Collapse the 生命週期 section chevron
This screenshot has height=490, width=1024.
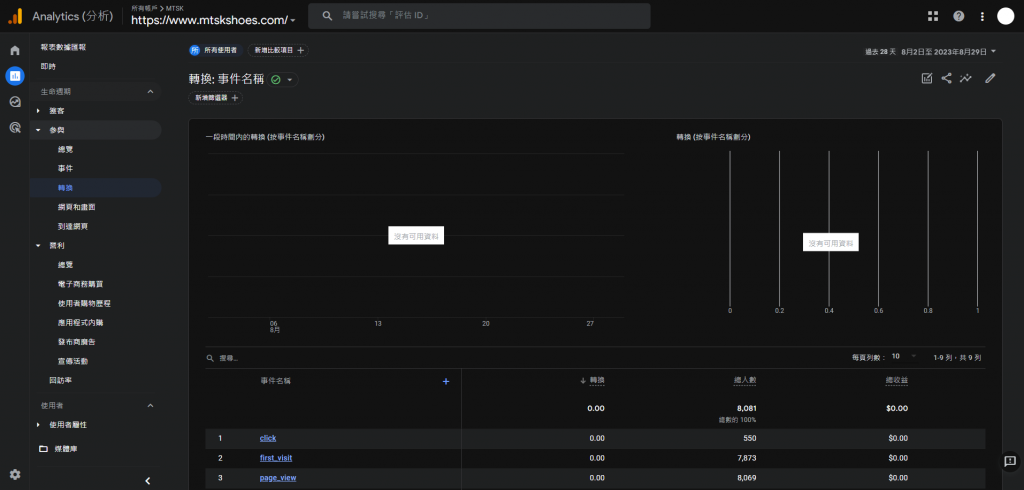tap(150, 91)
